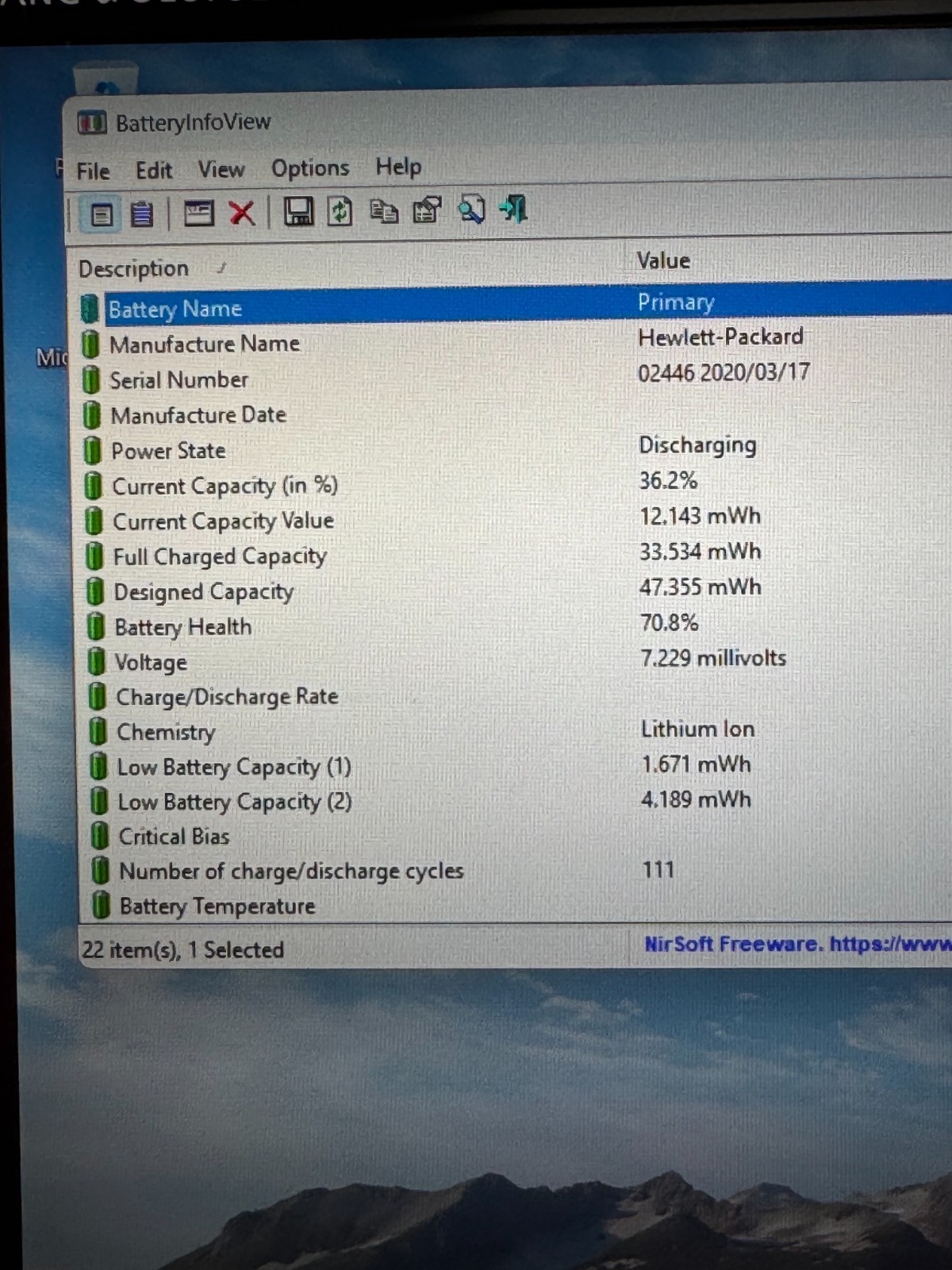Click the 1.671 mWh value cell
The width and height of the screenshot is (952, 1270).
tap(696, 764)
